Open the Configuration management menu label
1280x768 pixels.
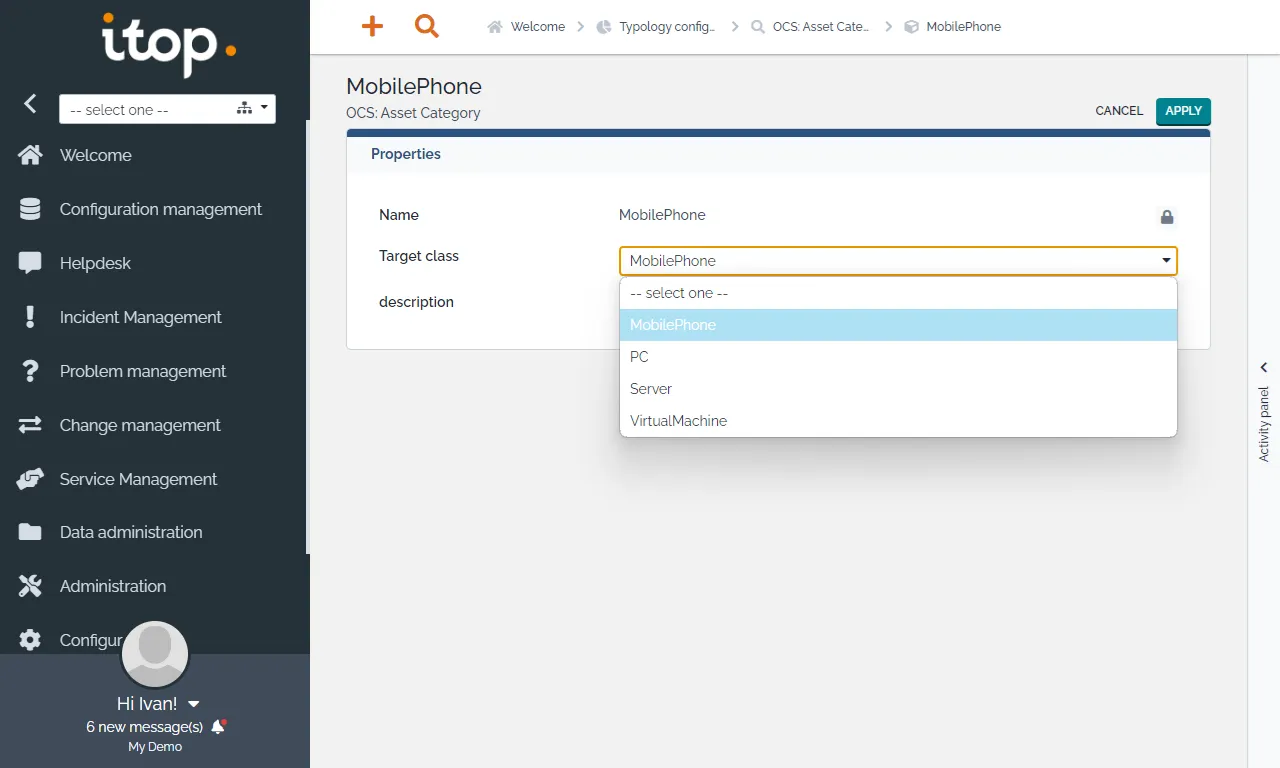[x=161, y=209]
